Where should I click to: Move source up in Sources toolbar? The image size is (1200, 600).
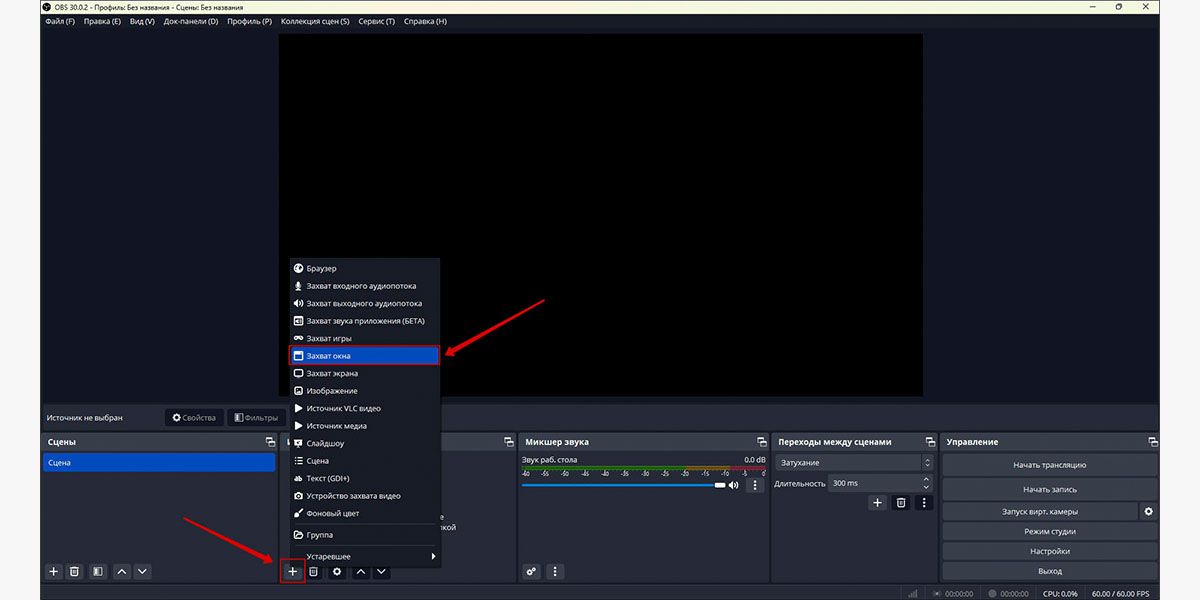point(361,571)
